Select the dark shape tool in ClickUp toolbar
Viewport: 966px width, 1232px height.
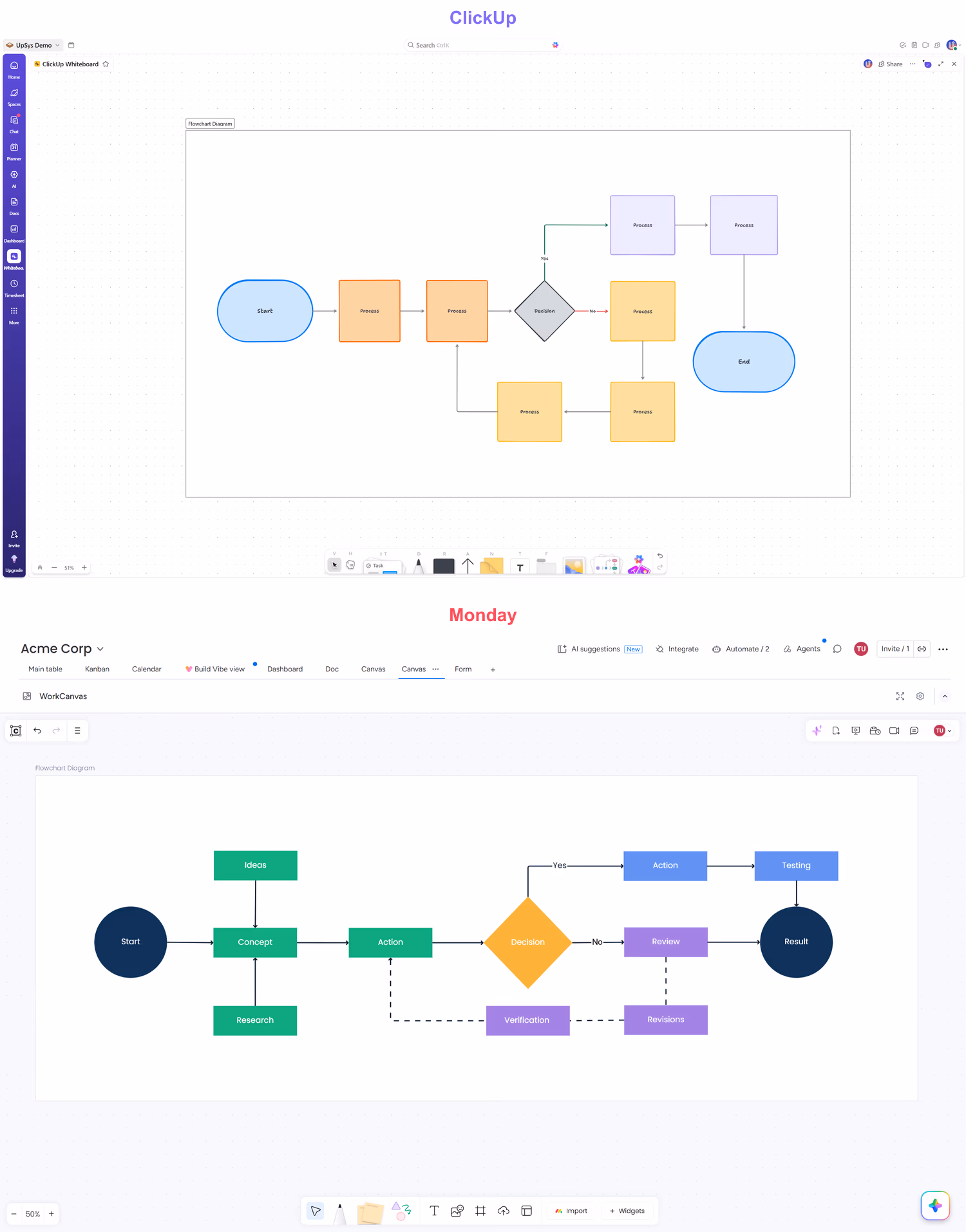pos(444,566)
